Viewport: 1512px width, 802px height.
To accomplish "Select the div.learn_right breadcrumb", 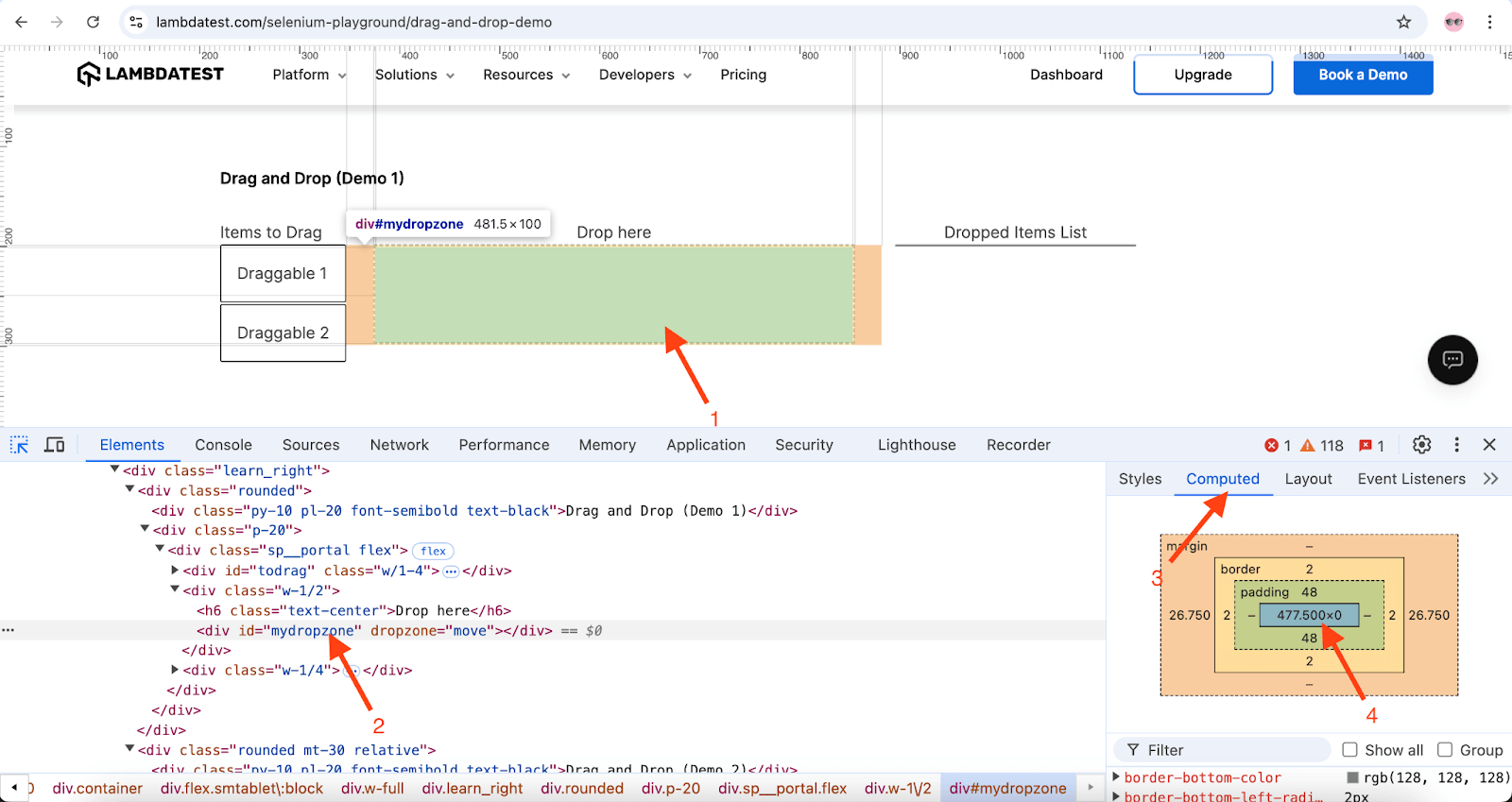I will click(x=472, y=788).
